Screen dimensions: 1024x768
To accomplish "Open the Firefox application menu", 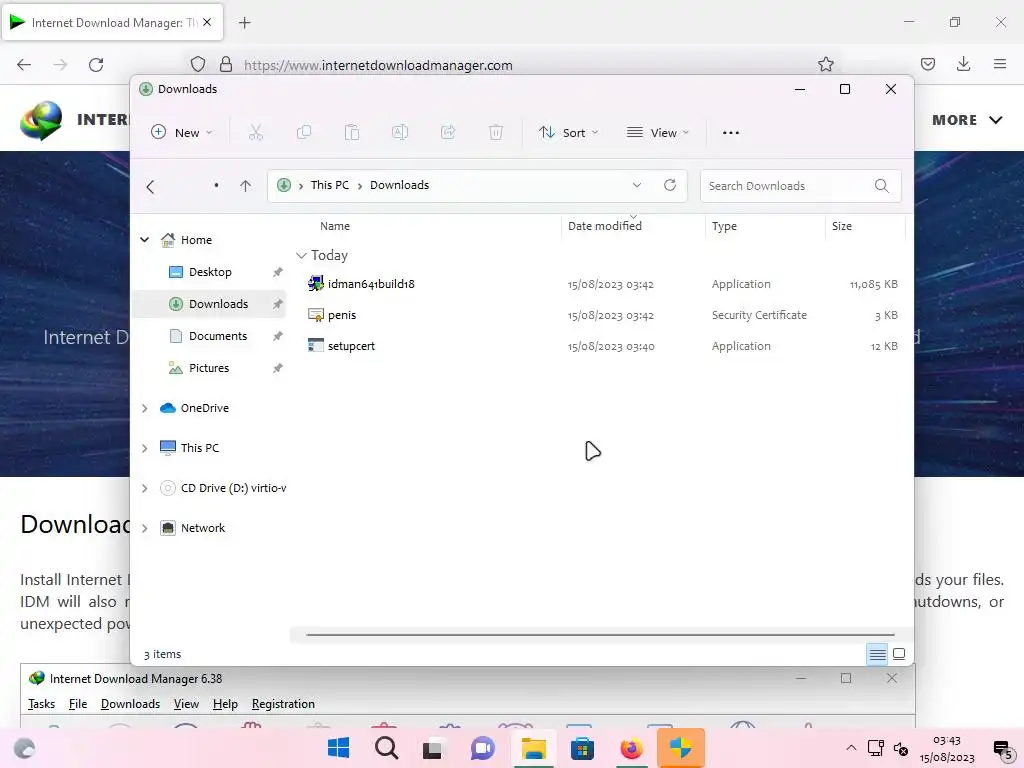I will coord(1000,64).
